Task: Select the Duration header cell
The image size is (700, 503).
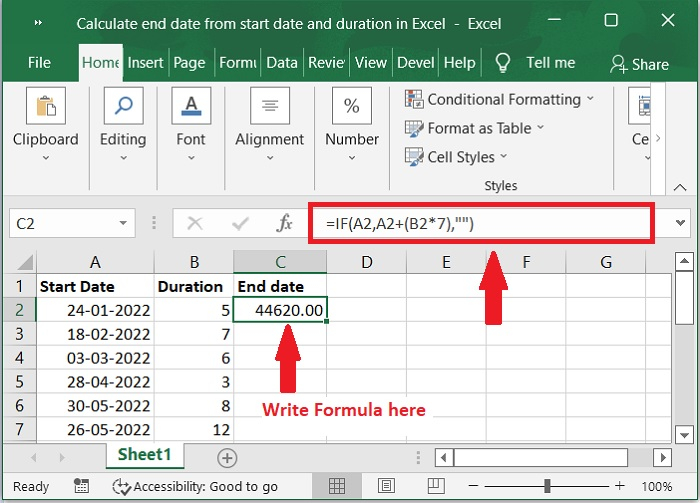Action: [x=194, y=286]
